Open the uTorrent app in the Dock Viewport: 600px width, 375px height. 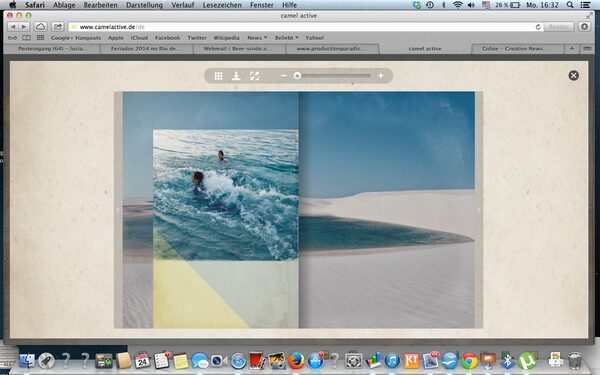(x=527, y=360)
